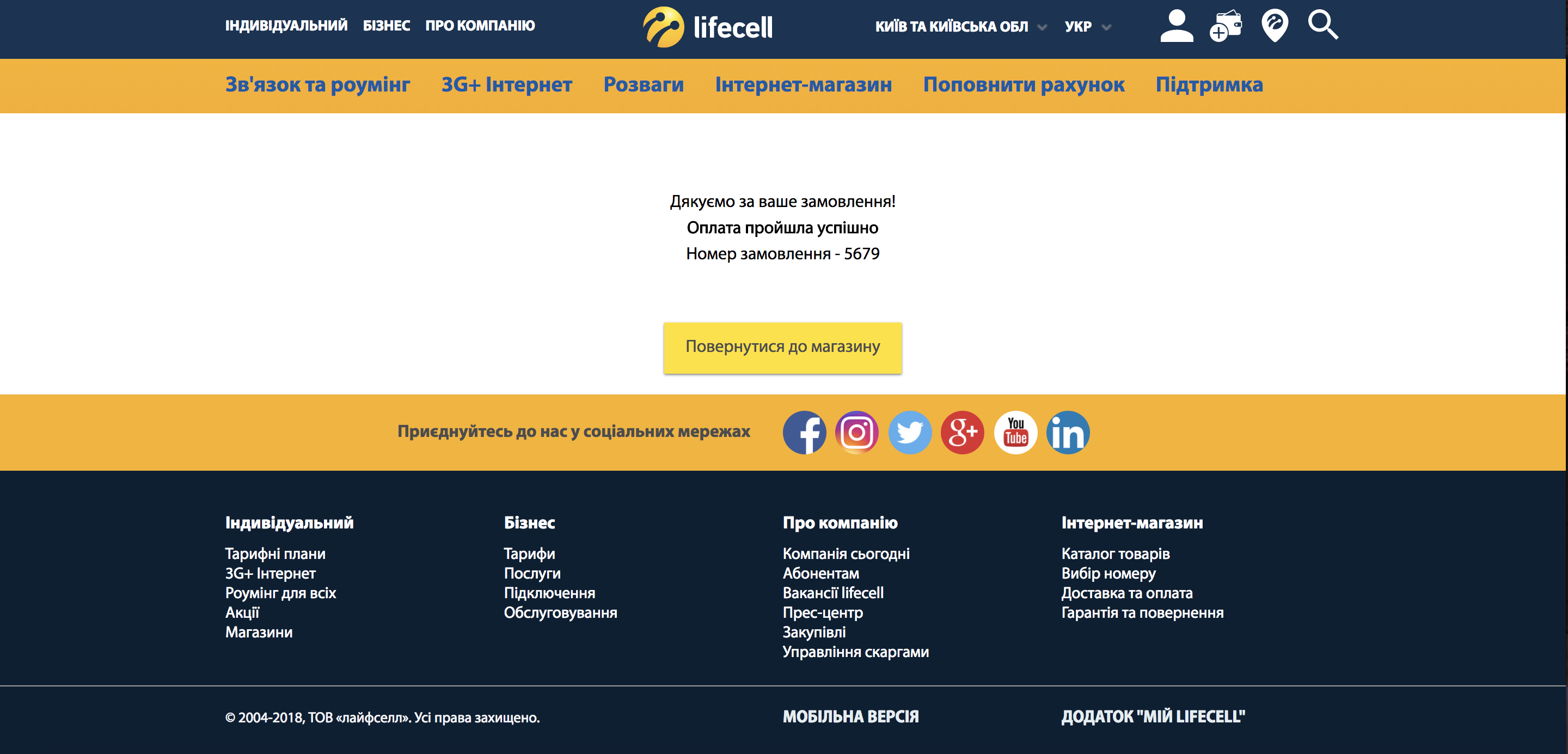Open the store locator pin icon

pyautogui.click(x=1274, y=26)
